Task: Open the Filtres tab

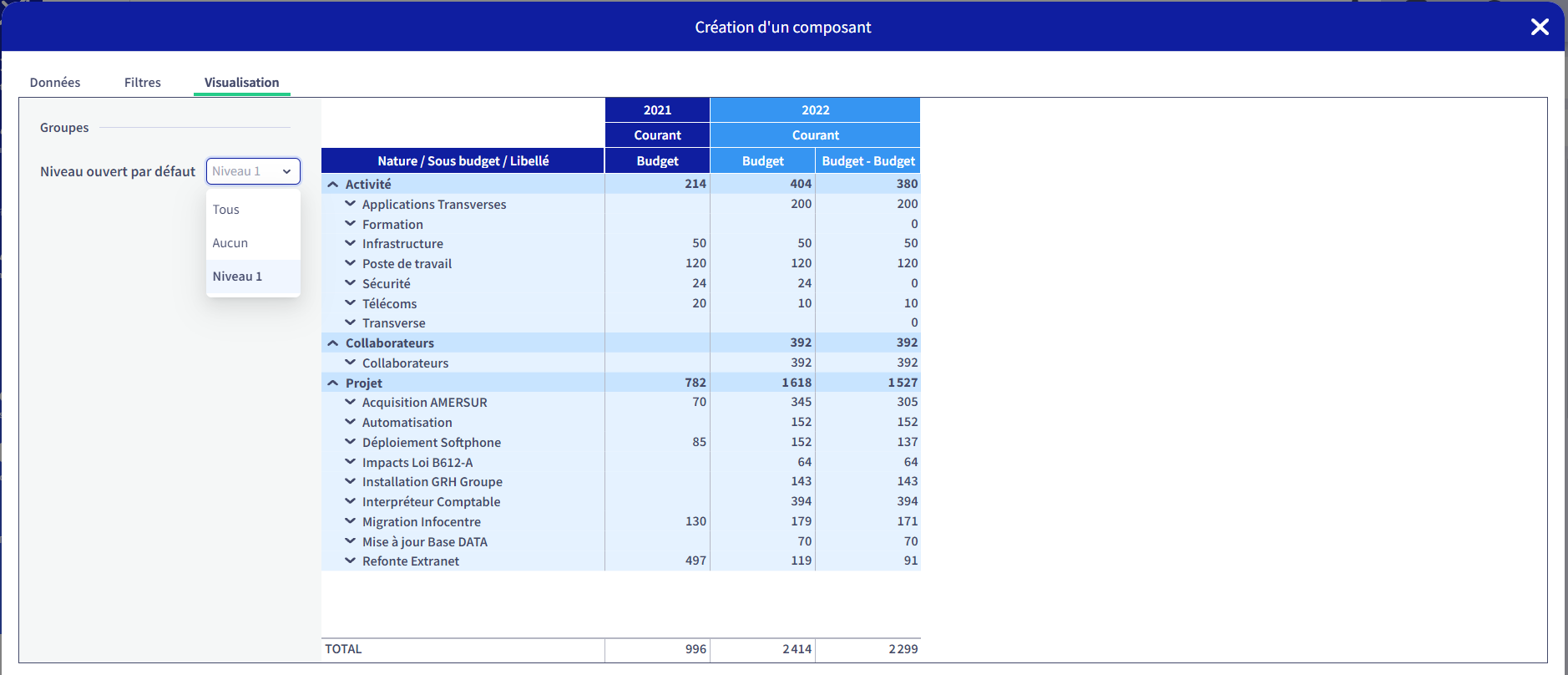Action: (143, 82)
